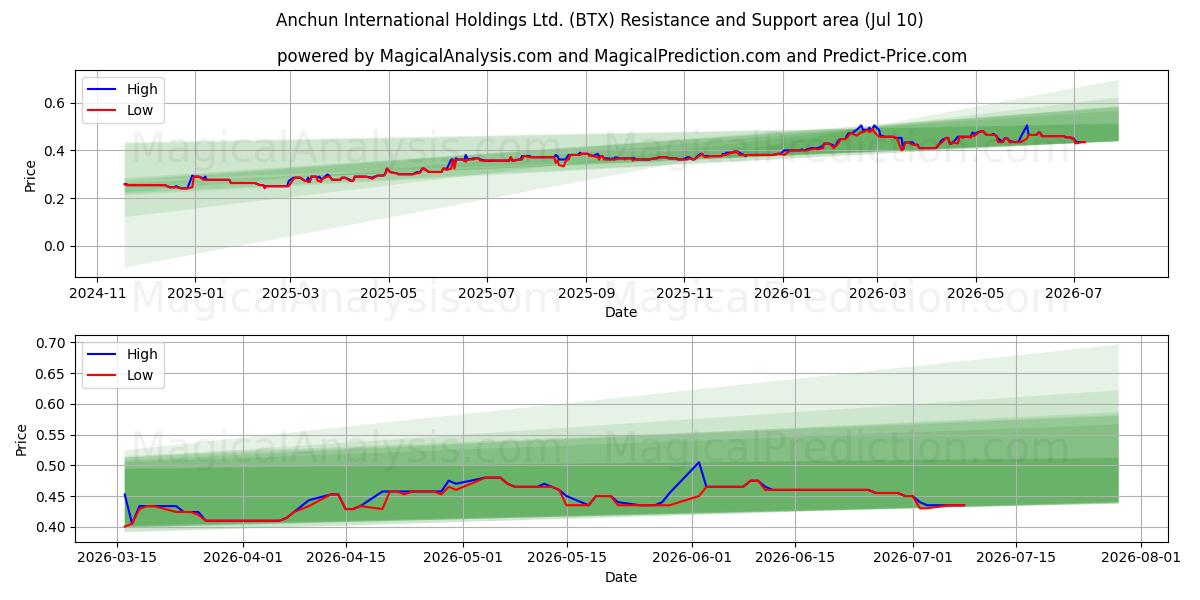
Task: Click the 2026-07-01 tick label on the bottom chart
Action: coord(913,558)
